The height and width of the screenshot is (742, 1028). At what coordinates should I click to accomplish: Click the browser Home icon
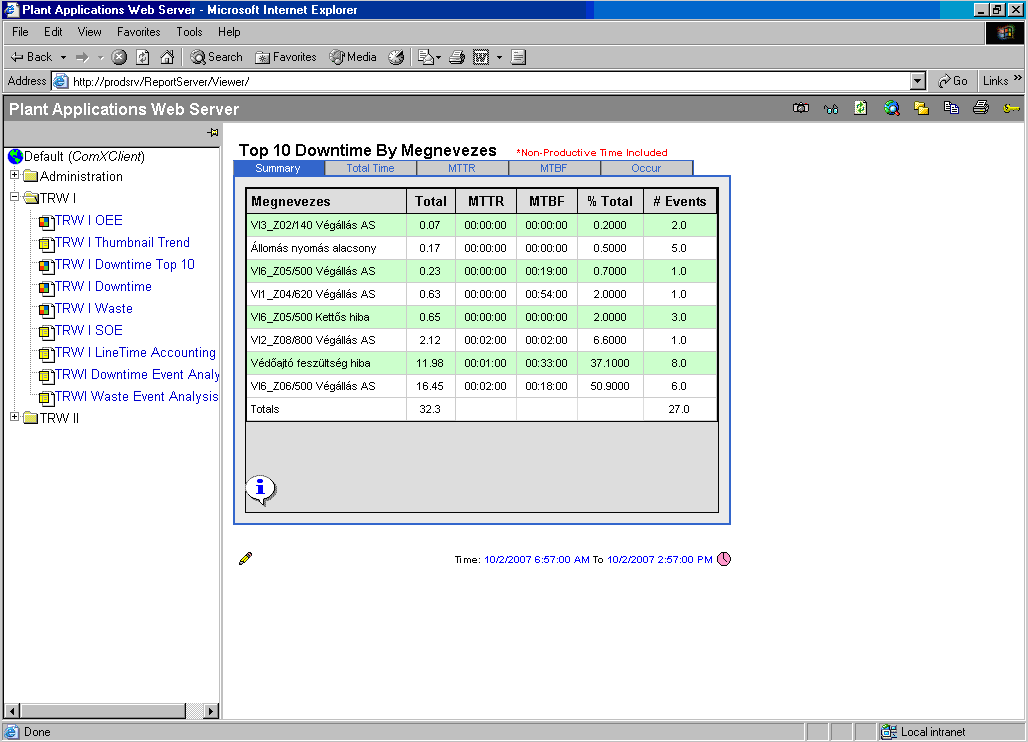click(x=167, y=58)
